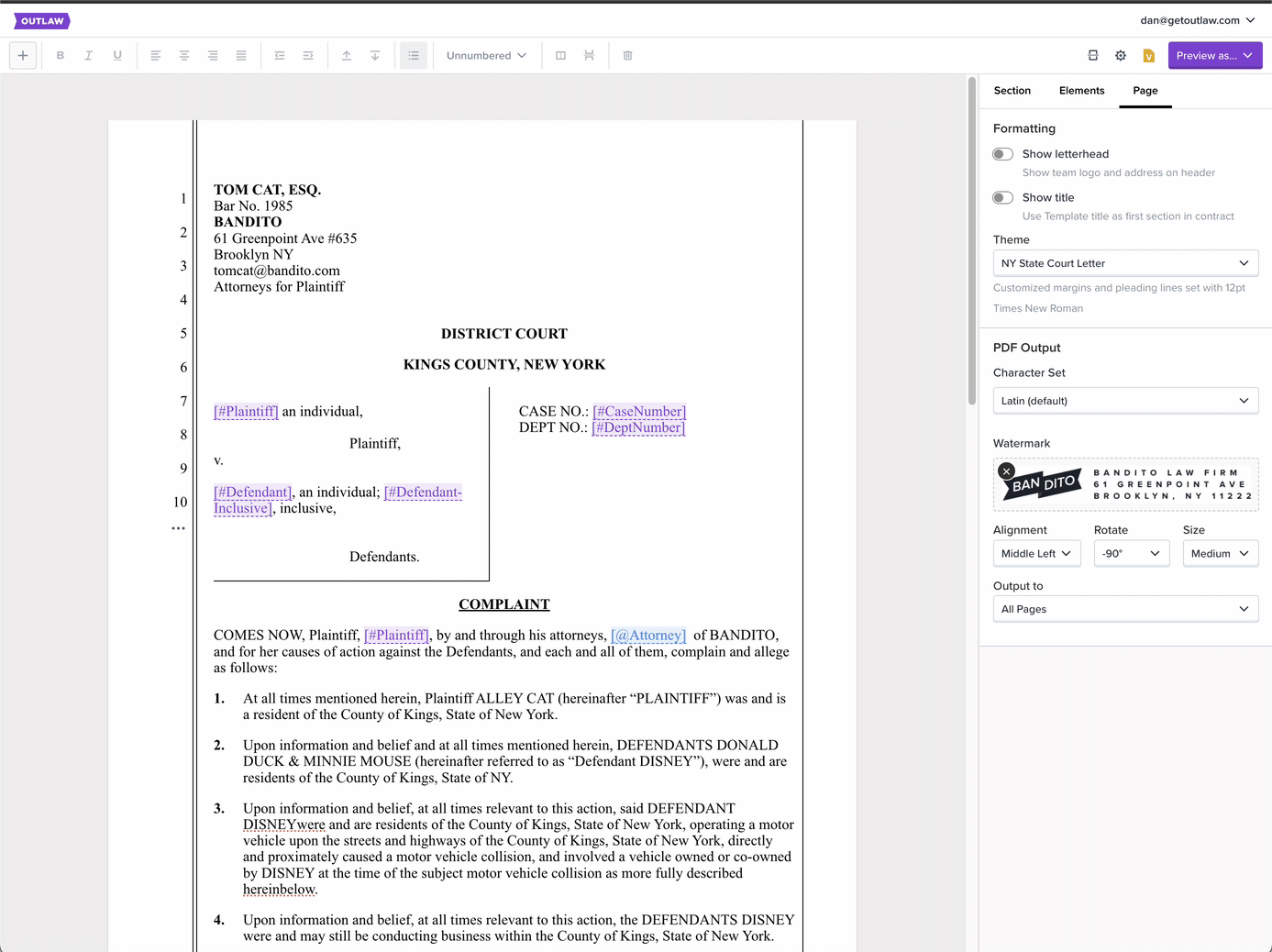Click the trash icon to delete the section
Screen dimensions: 1272x952
(628, 56)
